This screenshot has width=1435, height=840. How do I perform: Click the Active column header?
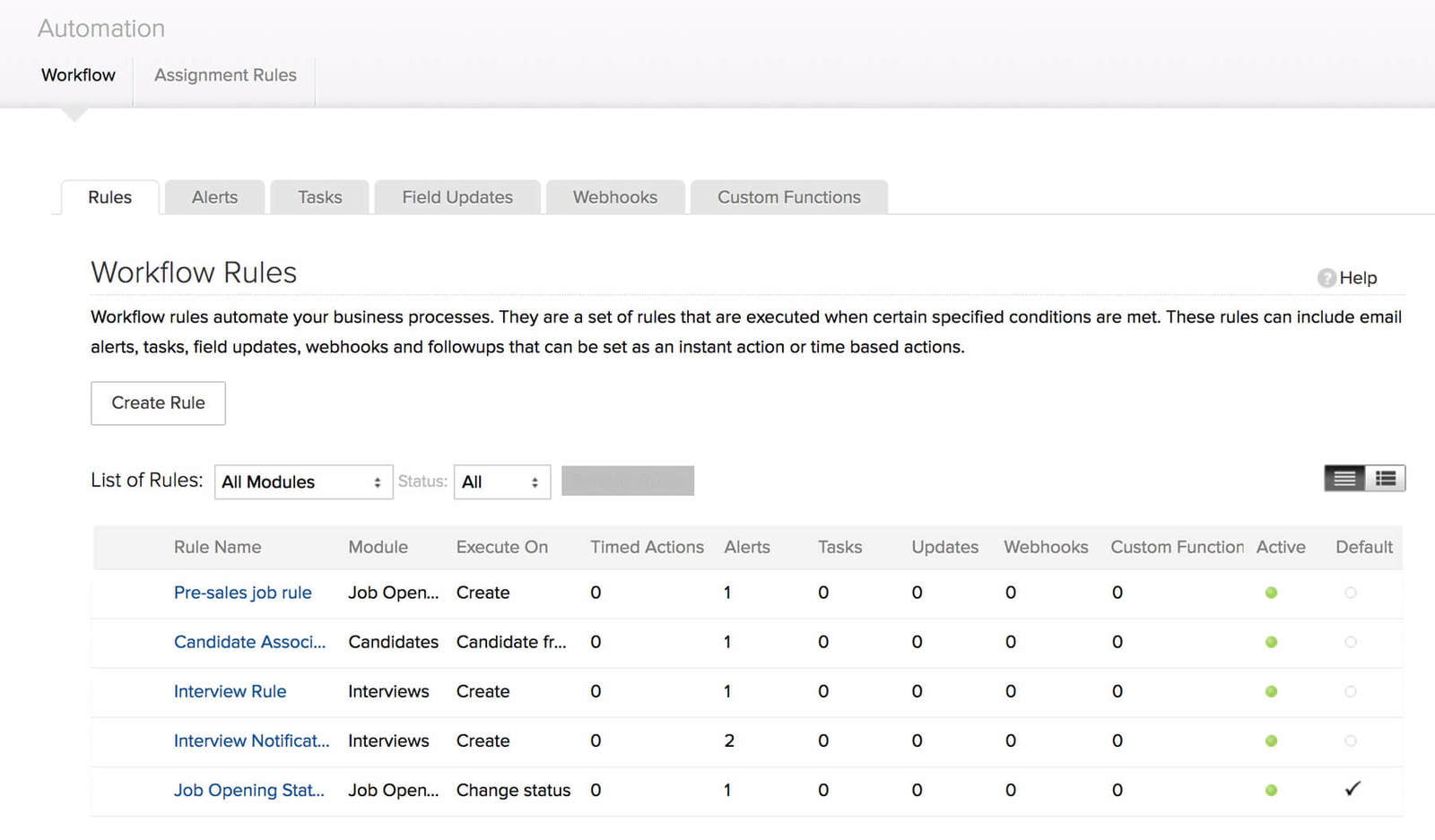point(1281,547)
